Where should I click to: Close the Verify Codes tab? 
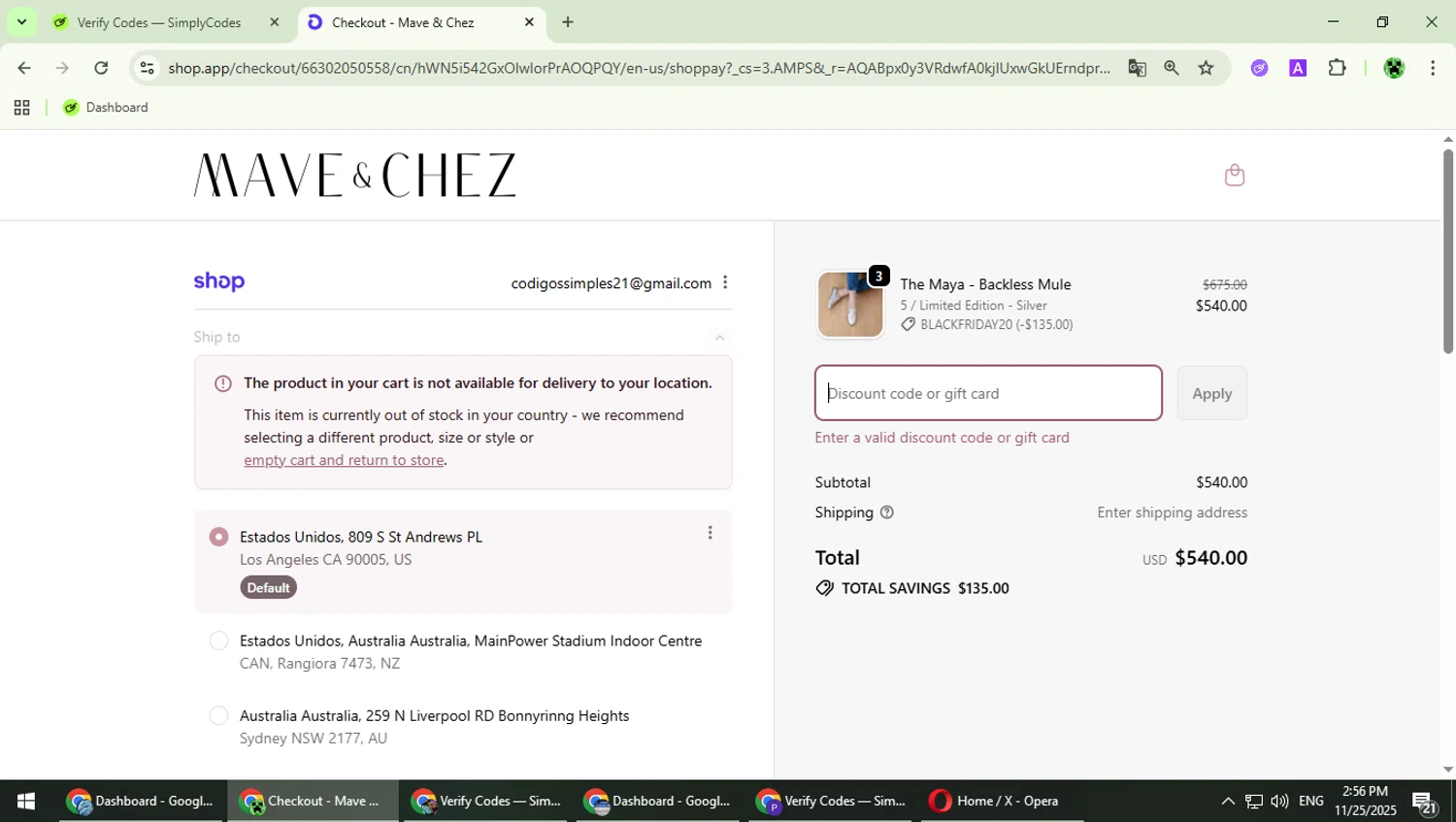click(275, 22)
